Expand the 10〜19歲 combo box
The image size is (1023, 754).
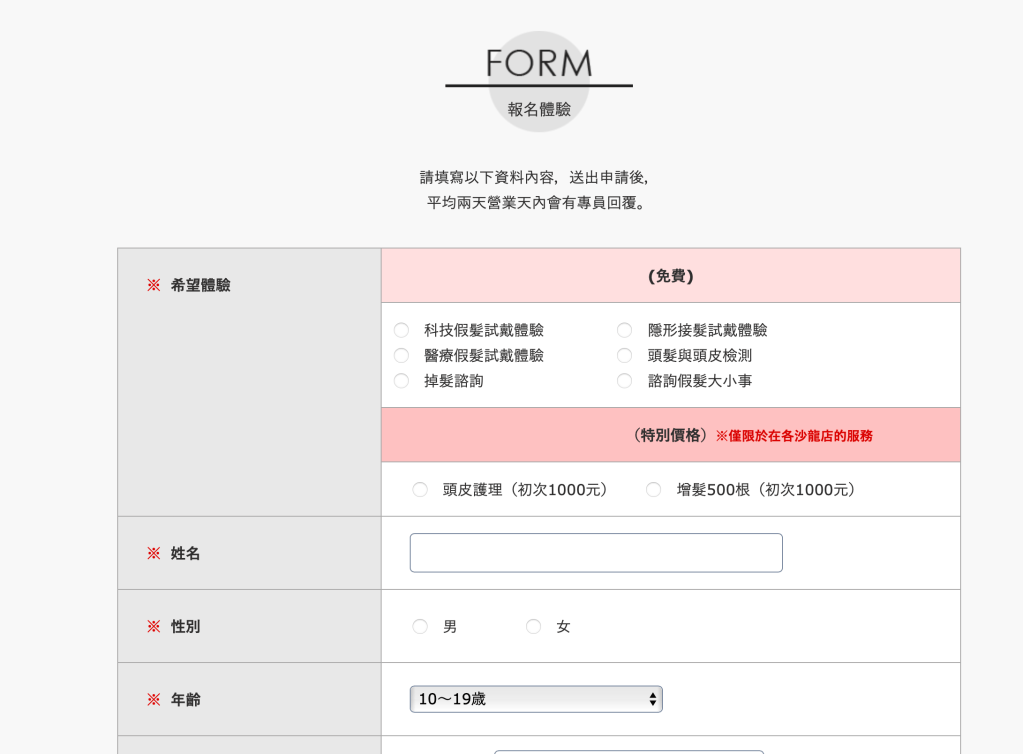coord(536,699)
